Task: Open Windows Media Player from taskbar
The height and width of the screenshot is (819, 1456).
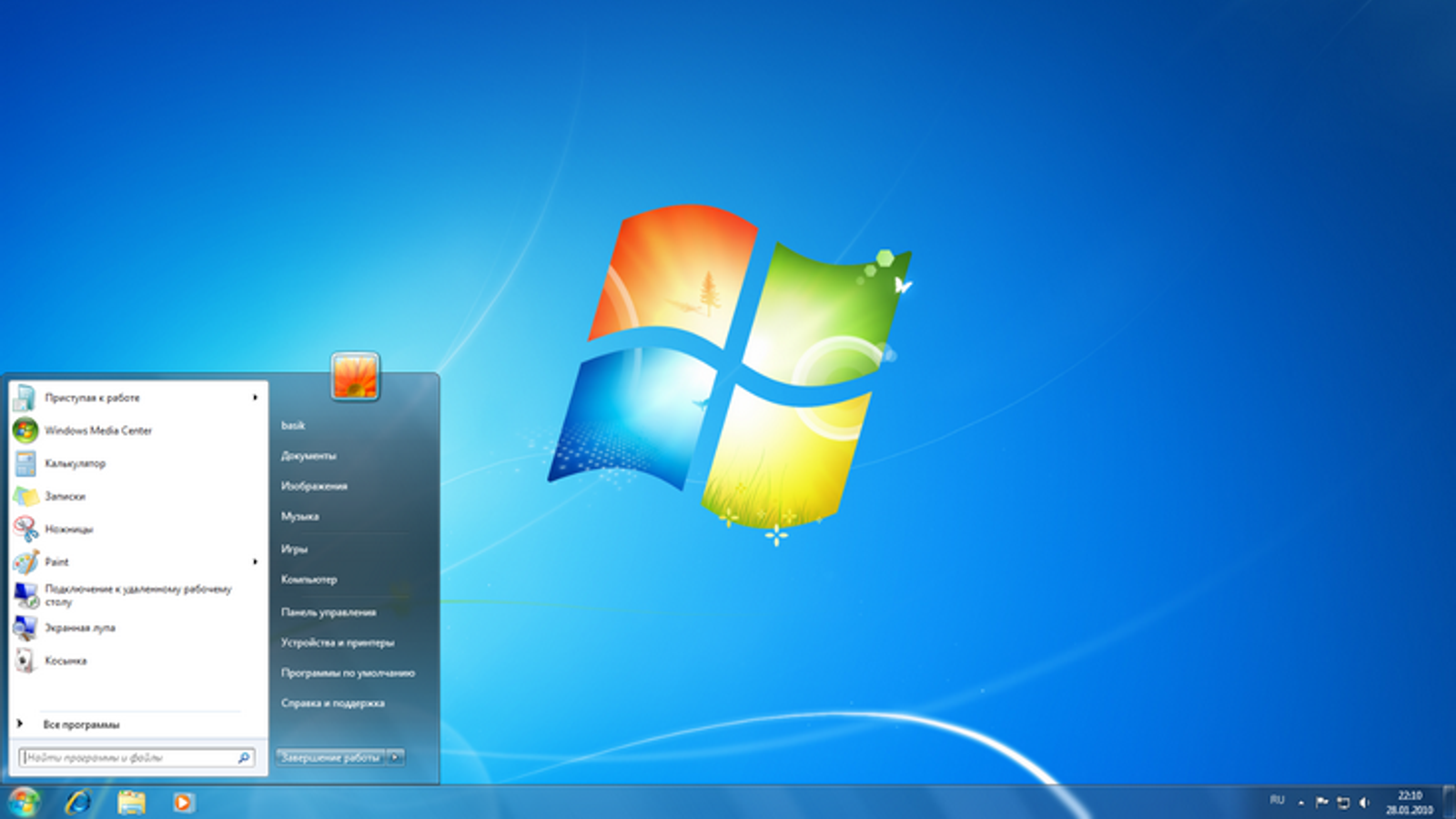Action: 183,802
